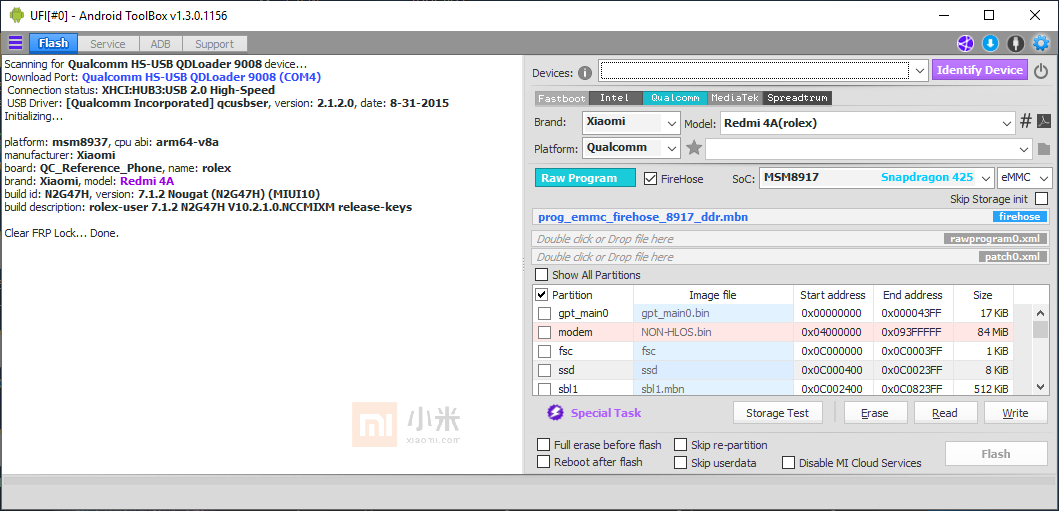
Task: Click the prog_emmc_firehose_8917_ddr.mbn file field
Action: pyautogui.click(x=792, y=217)
